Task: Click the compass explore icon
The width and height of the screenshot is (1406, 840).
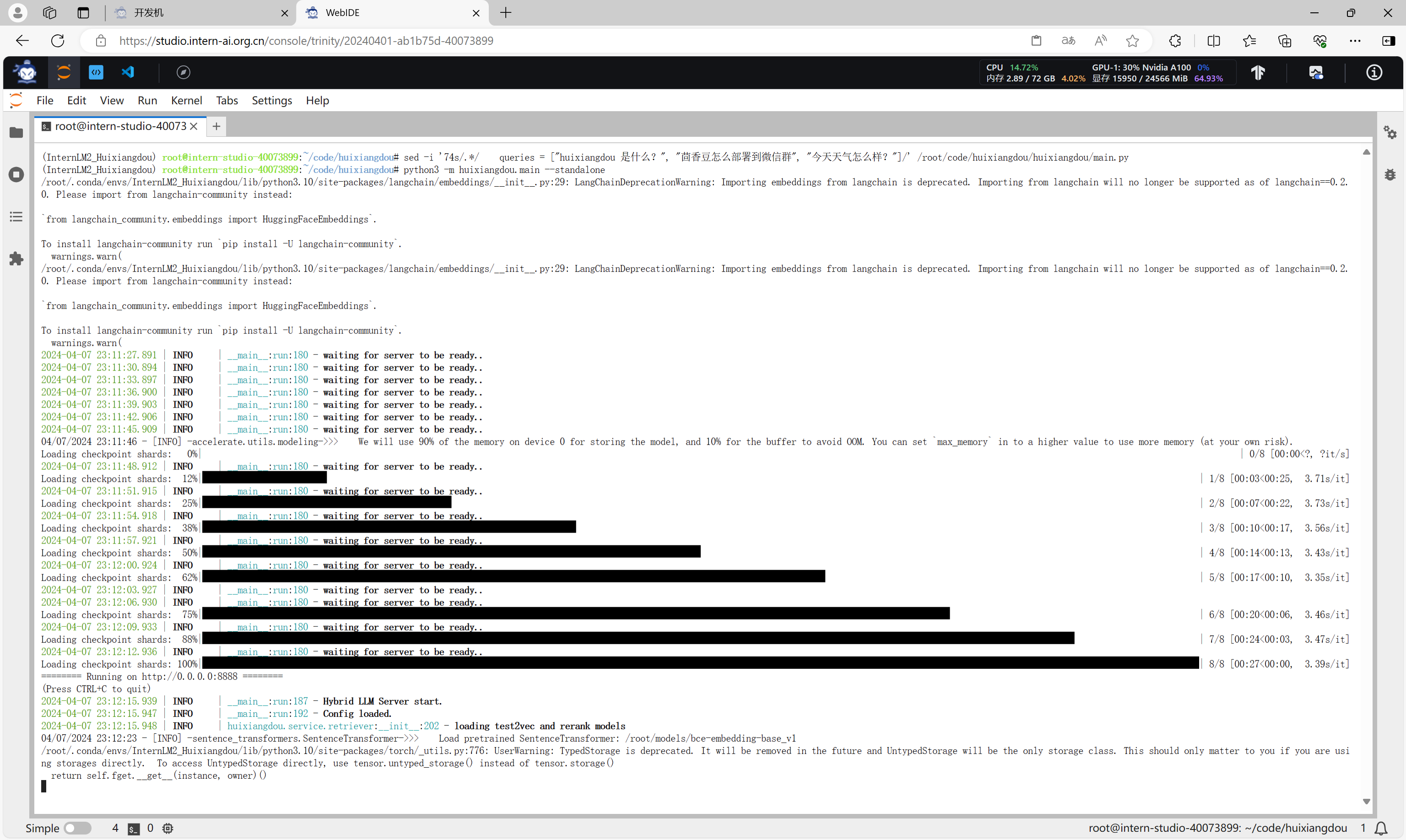Action: 184,72
